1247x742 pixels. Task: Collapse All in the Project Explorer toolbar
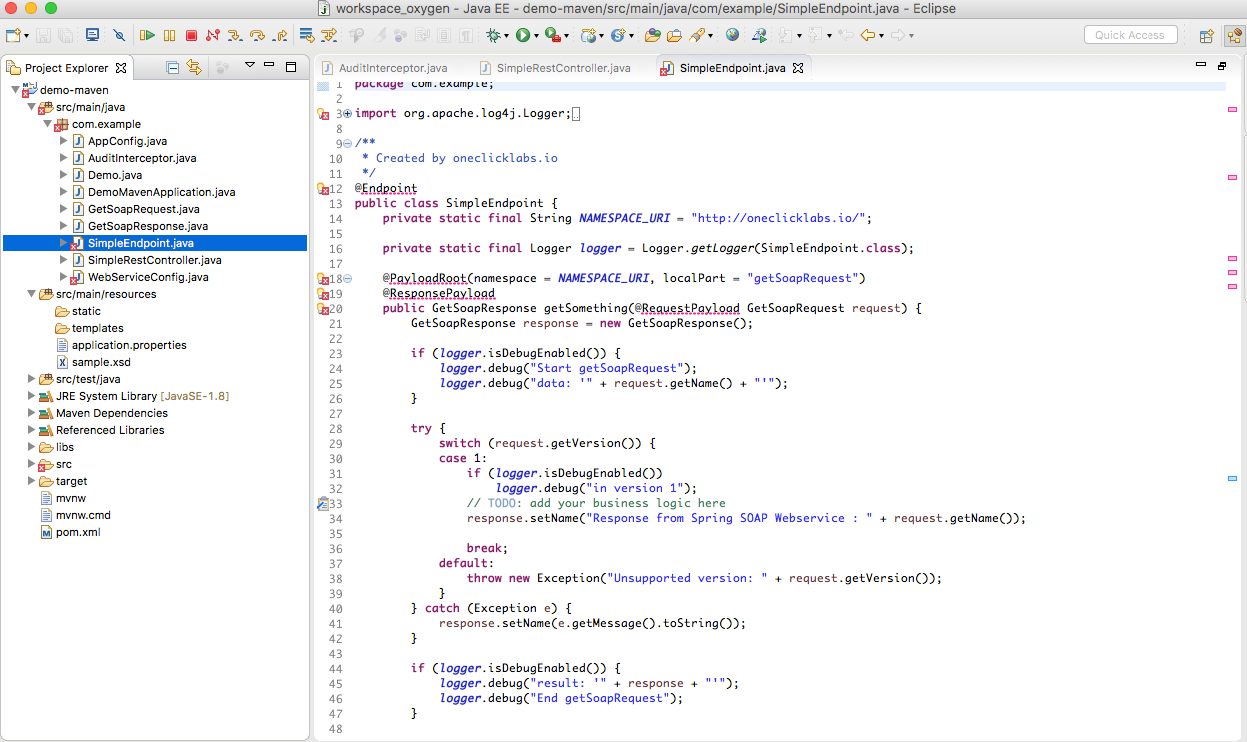click(173, 67)
